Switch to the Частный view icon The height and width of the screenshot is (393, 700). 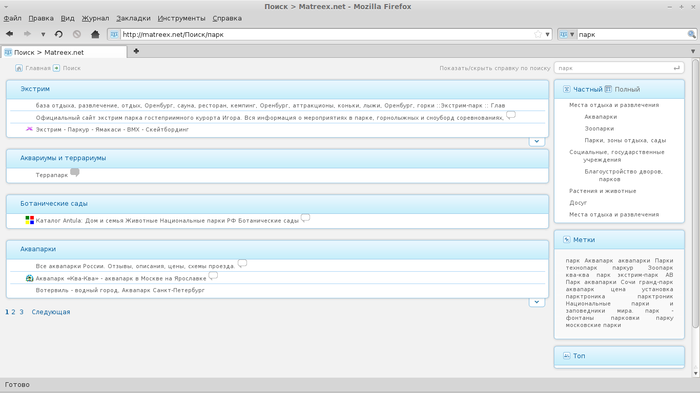pyautogui.click(x=567, y=89)
